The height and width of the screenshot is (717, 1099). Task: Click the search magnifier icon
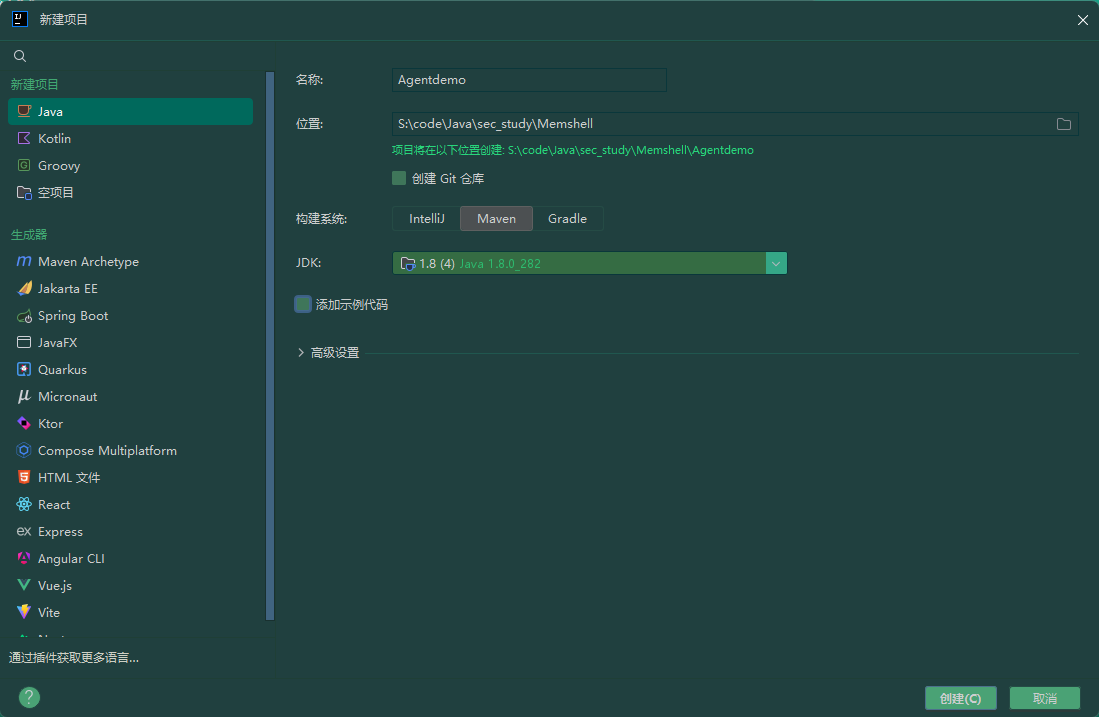pos(20,56)
